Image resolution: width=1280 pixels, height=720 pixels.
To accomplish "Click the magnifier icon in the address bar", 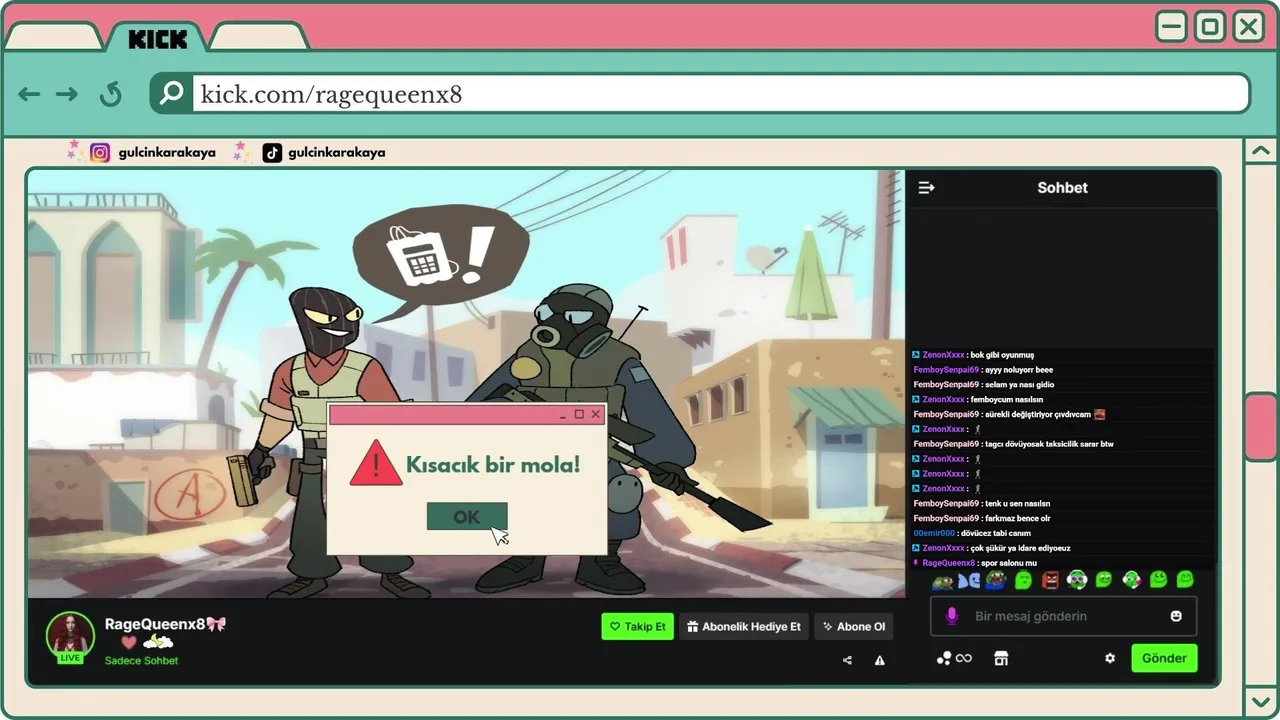I will click(x=172, y=94).
